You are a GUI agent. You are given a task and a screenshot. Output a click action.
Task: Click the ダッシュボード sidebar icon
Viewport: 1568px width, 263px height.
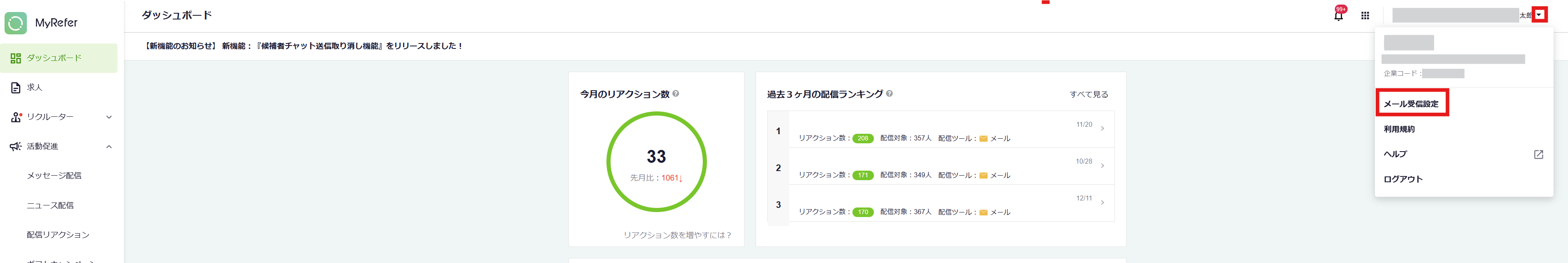16,58
